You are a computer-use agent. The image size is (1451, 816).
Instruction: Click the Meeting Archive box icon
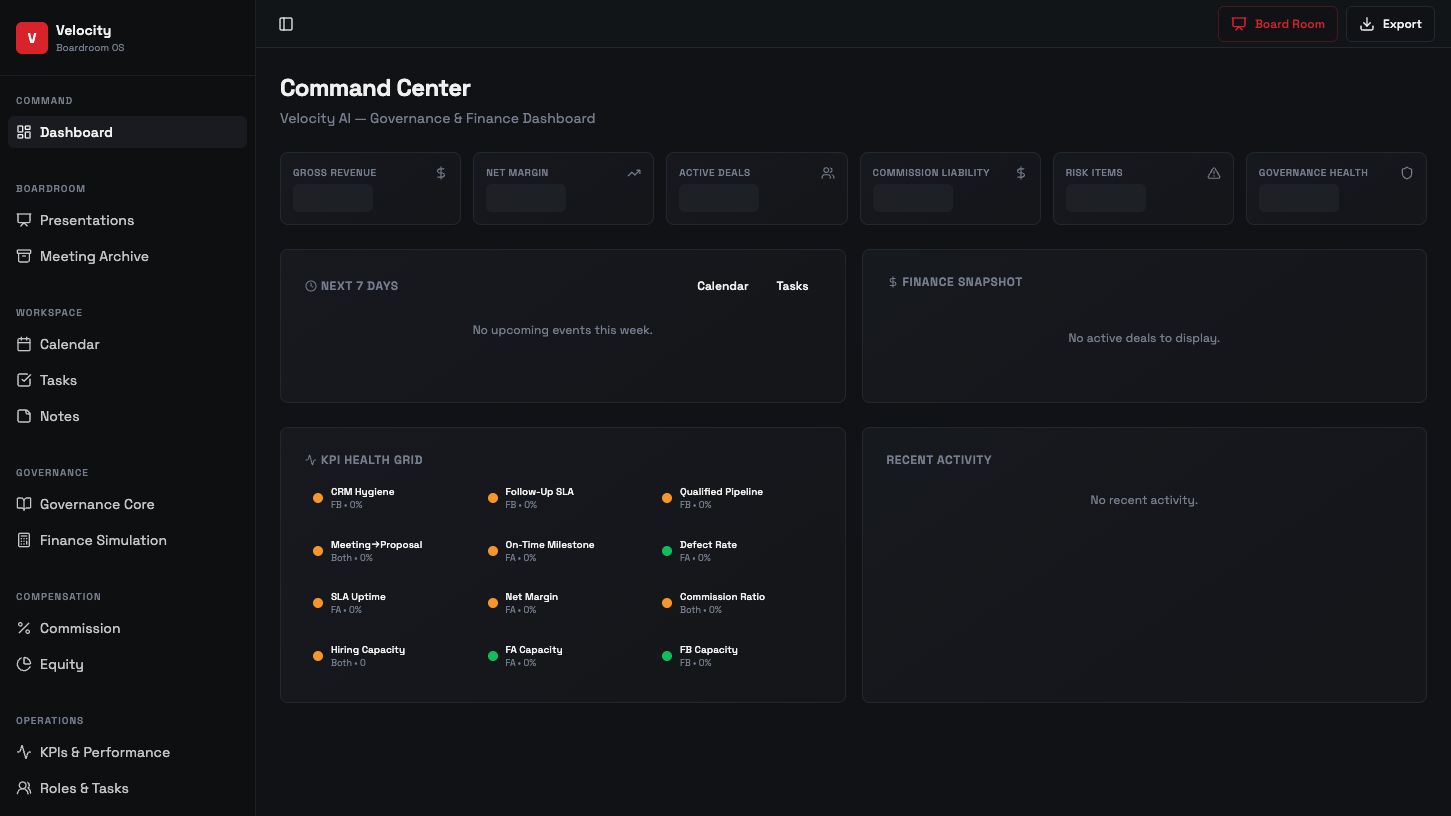point(24,256)
